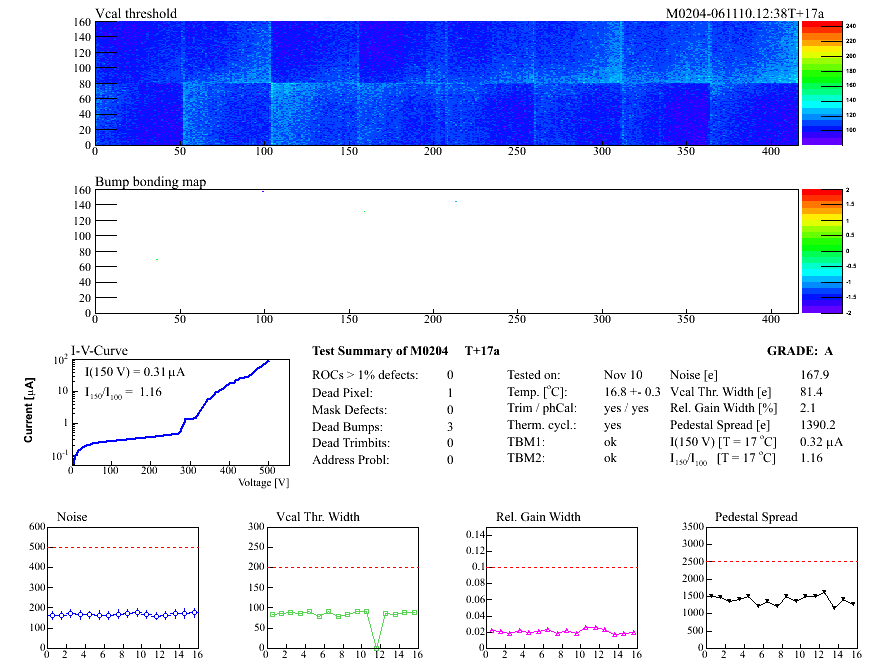Screen dimensions: 896x672
Task: Select the Vcal threshold width value "81.4"
Action: [811, 392]
